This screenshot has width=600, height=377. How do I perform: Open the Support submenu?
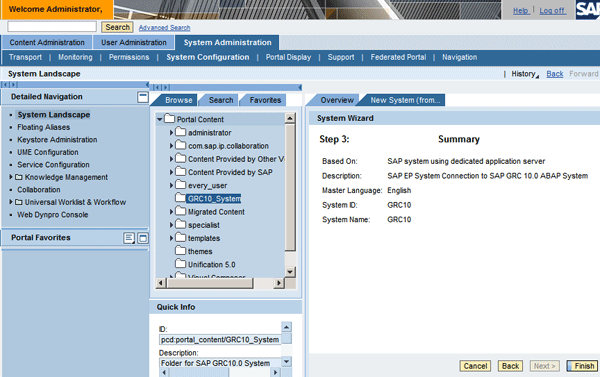point(341,57)
